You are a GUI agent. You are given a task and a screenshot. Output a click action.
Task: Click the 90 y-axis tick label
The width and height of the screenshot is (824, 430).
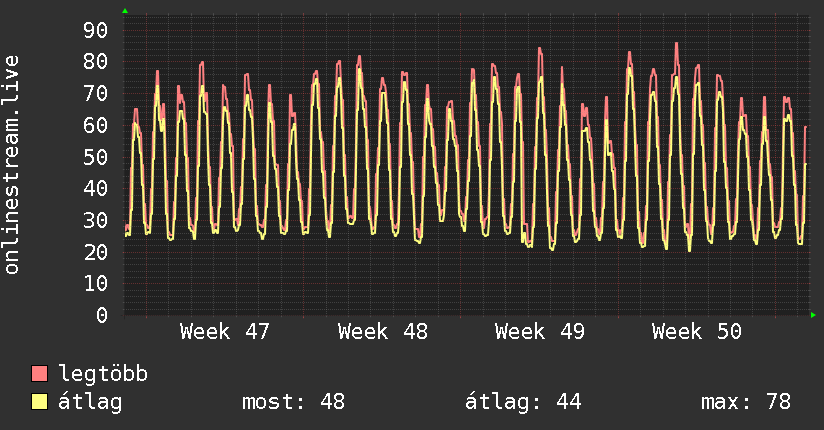click(x=96, y=30)
